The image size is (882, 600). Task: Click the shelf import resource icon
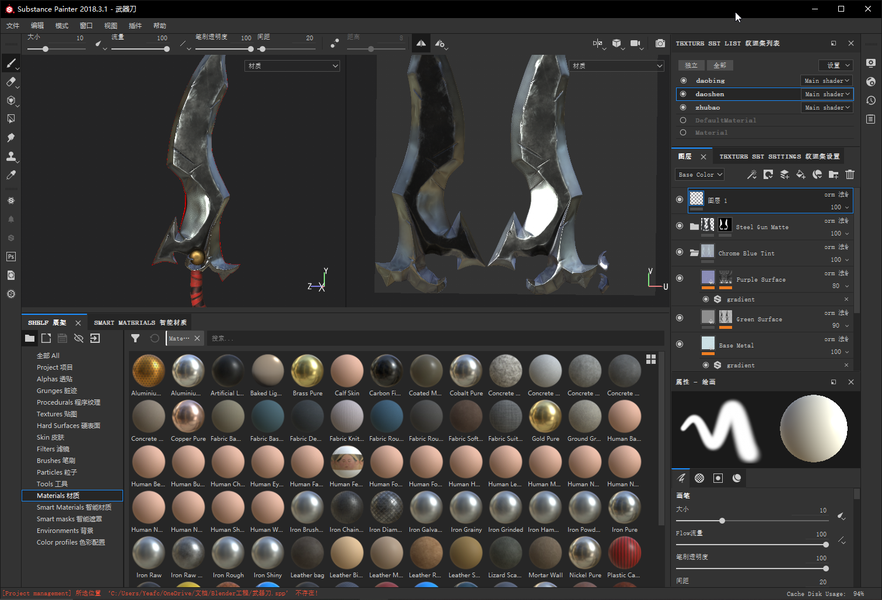[95, 338]
